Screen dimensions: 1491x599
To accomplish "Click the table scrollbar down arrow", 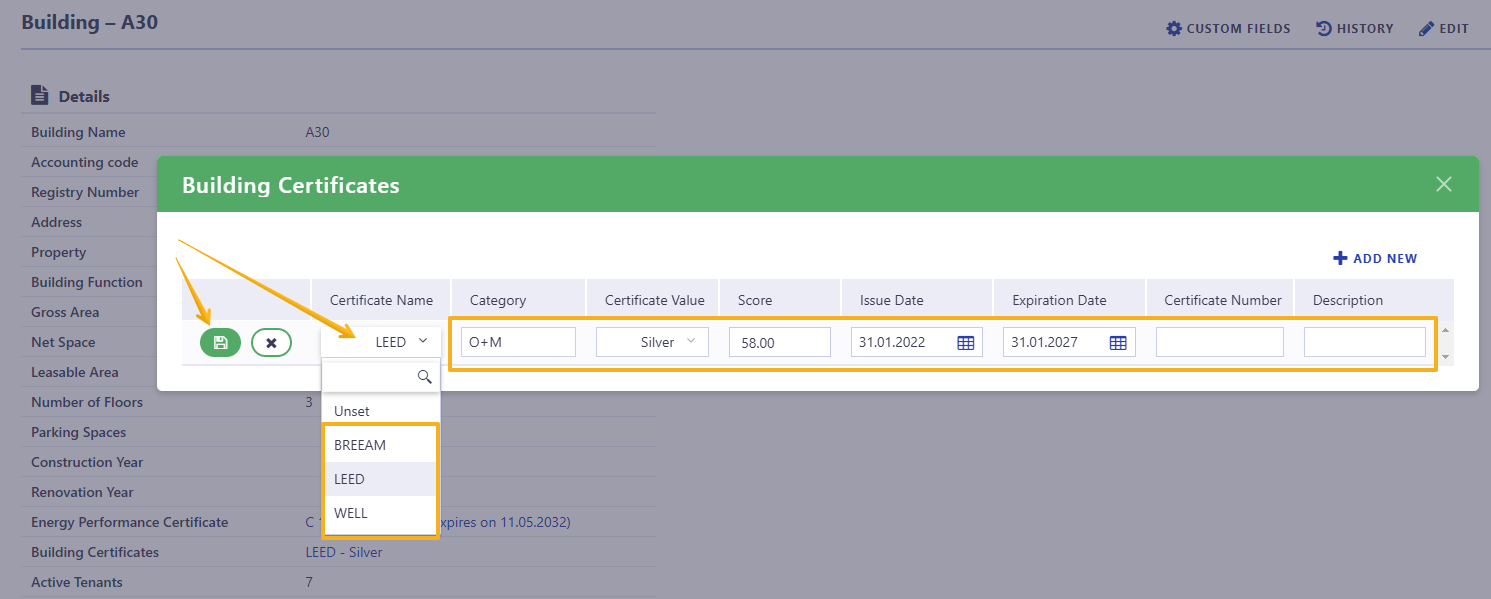I will (1444, 356).
